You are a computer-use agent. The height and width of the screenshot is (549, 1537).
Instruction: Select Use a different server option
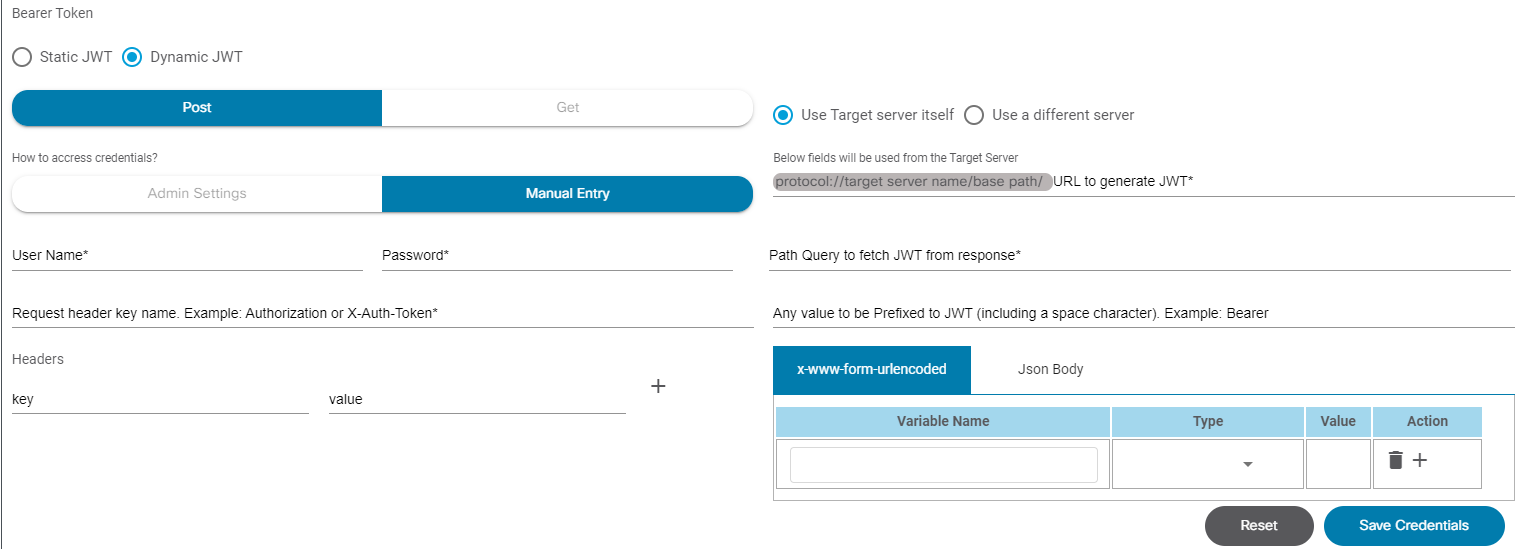[x=974, y=115]
